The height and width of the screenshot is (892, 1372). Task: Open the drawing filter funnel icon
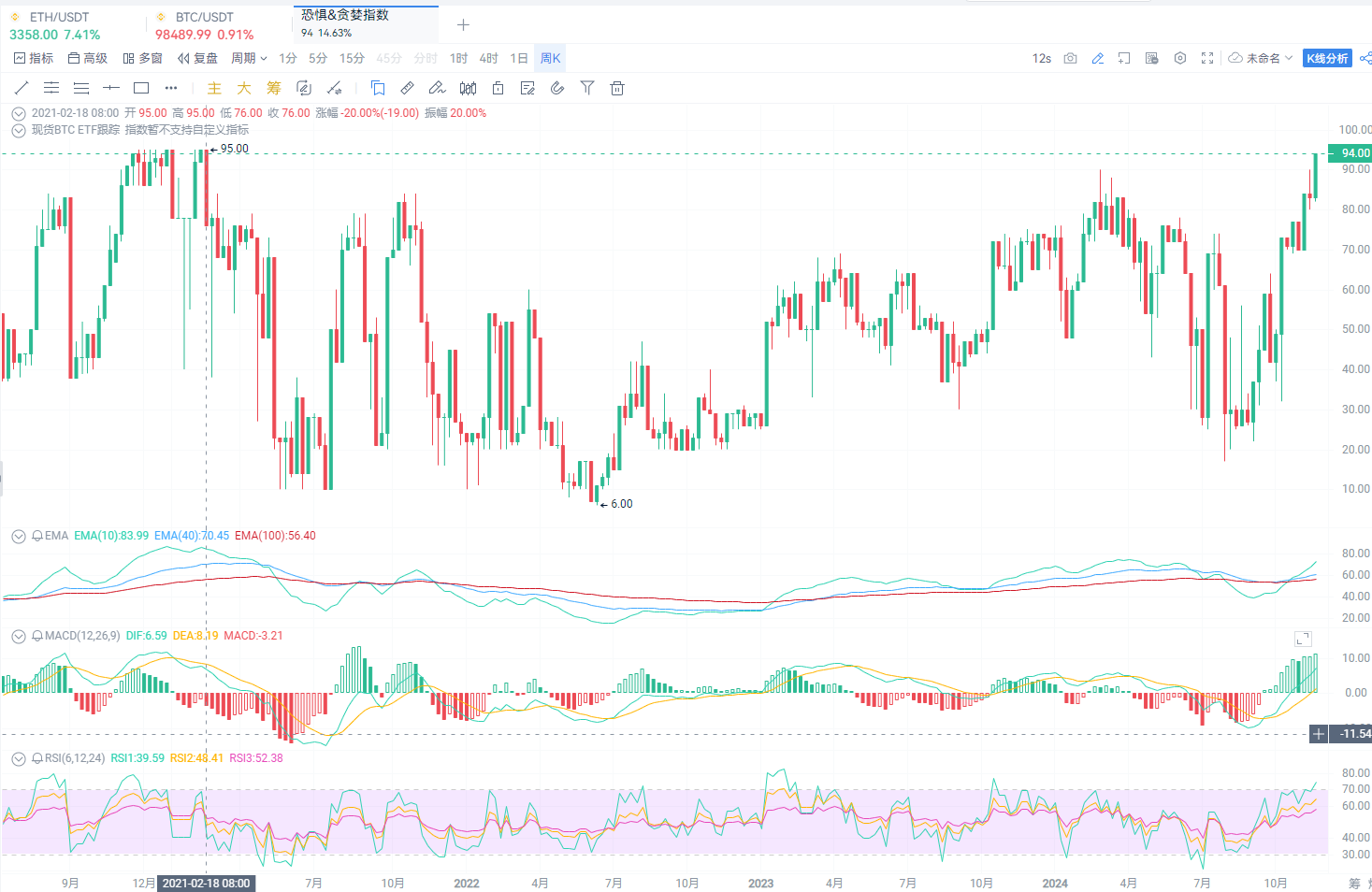pyautogui.click(x=587, y=88)
